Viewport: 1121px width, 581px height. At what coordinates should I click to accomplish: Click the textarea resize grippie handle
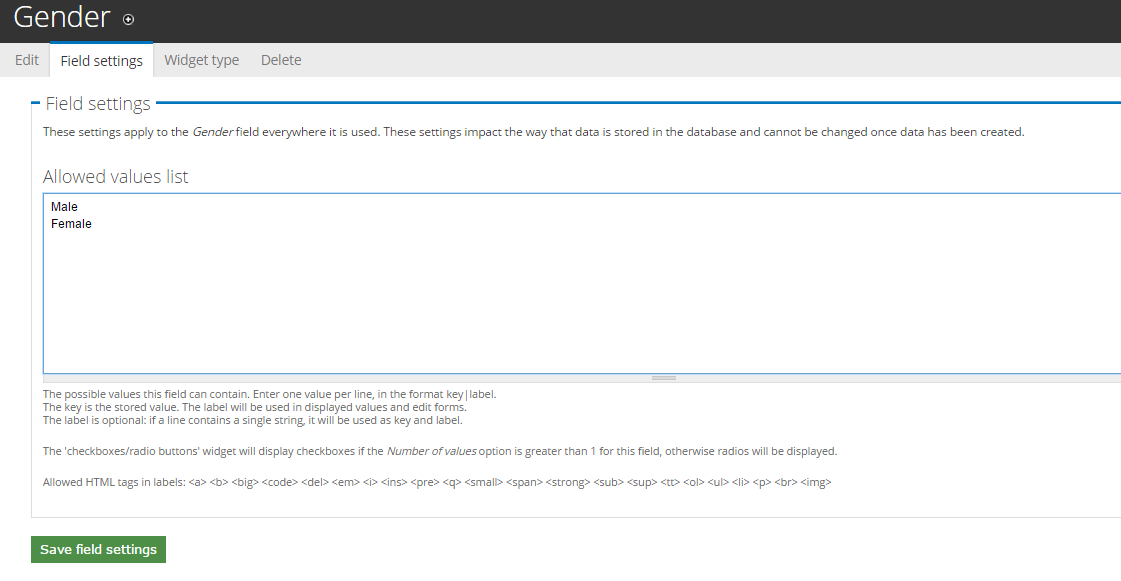click(664, 378)
